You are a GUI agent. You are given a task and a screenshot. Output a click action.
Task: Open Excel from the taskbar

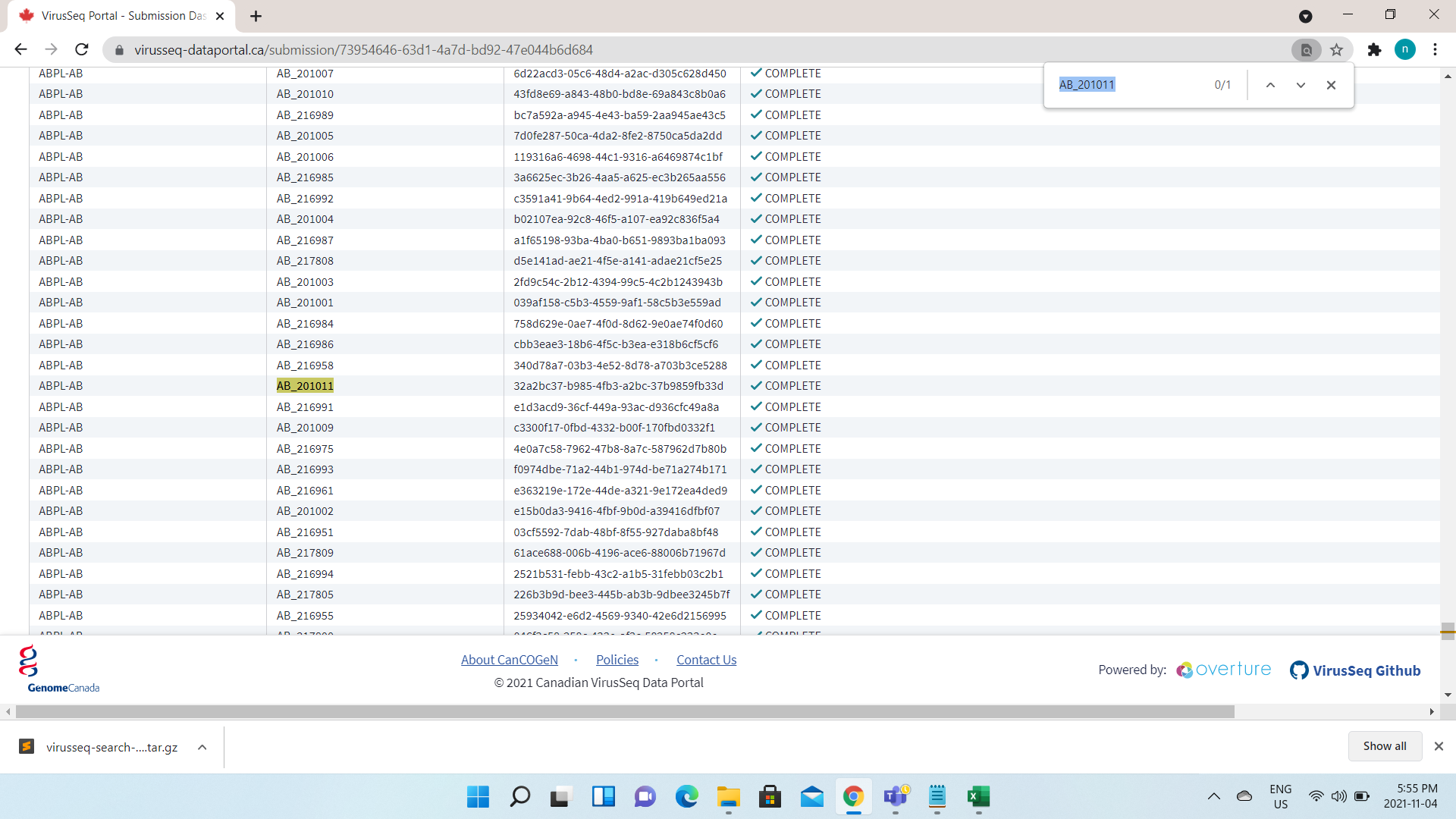[x=978, y=797]
